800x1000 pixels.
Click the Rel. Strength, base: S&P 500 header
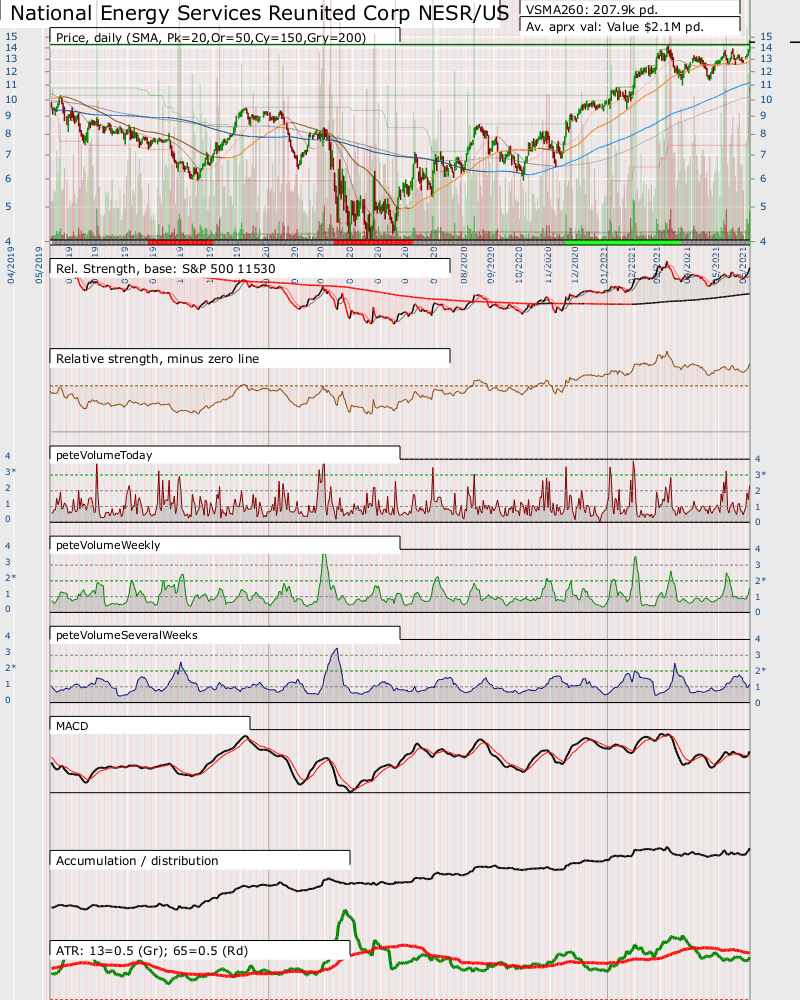click(166, 268)
